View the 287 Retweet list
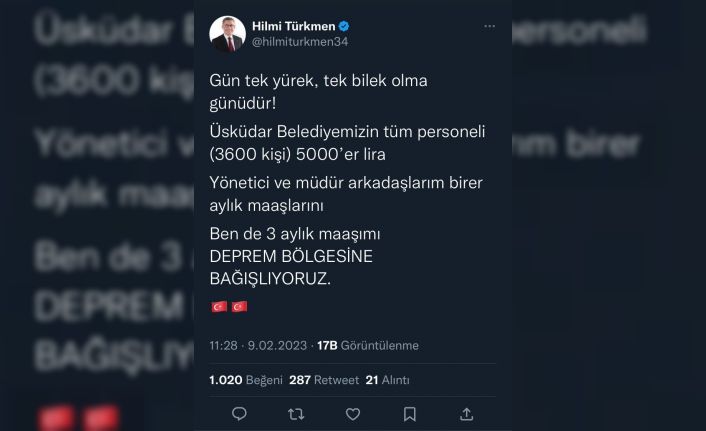Image resolution: width=706 pixels, height=431 pixels. pyautogui.click(x=324, y=380)
